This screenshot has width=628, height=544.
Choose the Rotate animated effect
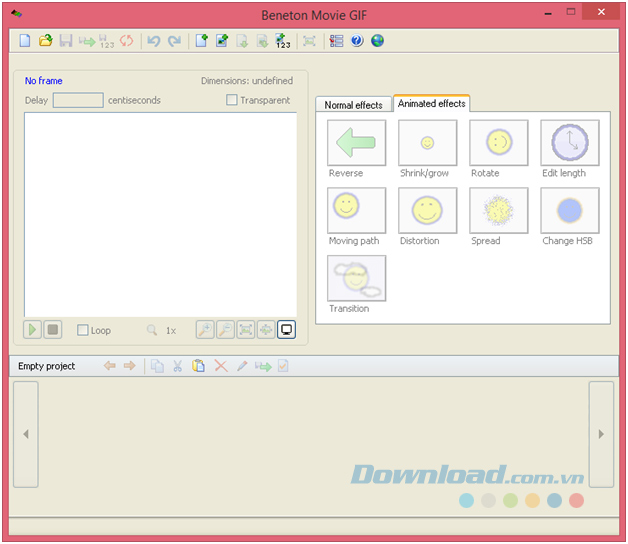pyautogui.click(x=499, y=143)
